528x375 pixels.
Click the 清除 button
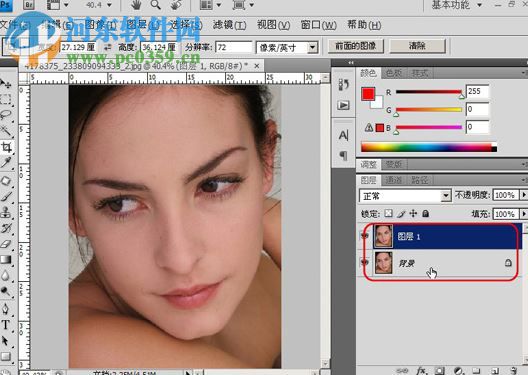pyautogui.click(x=417, y=46)
